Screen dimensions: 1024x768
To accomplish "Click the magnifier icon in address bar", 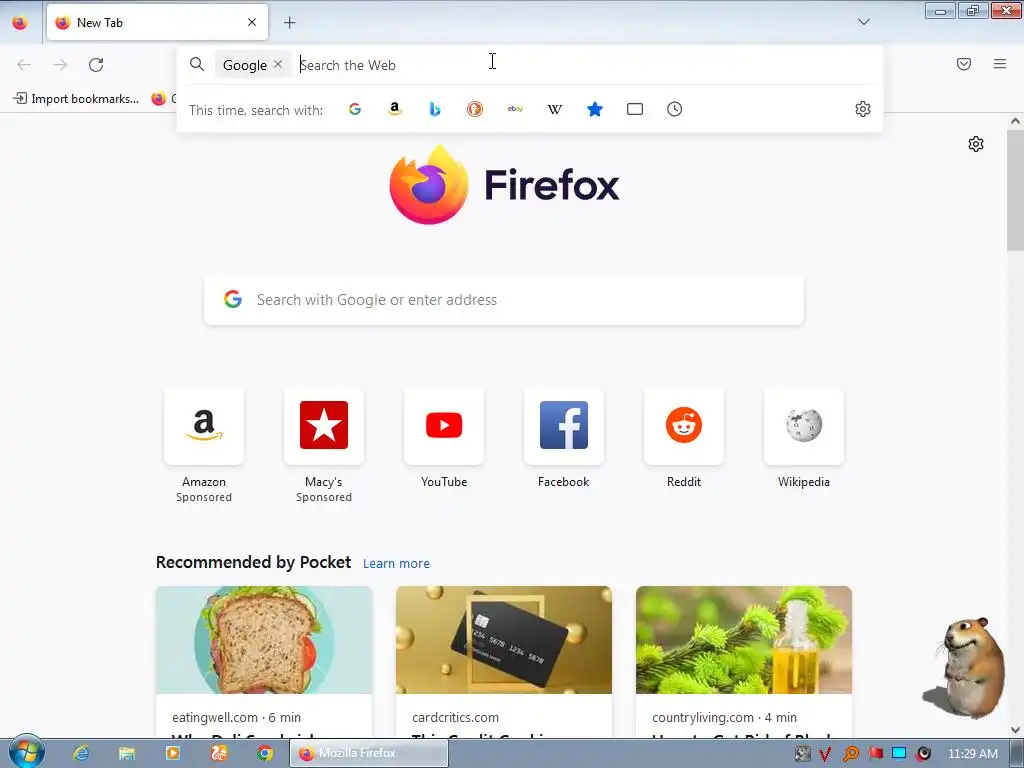I will (197, 64).
